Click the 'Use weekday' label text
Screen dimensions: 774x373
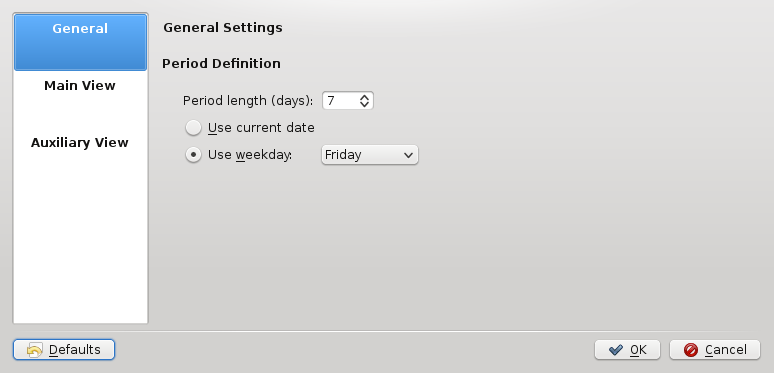coord(250,154)
